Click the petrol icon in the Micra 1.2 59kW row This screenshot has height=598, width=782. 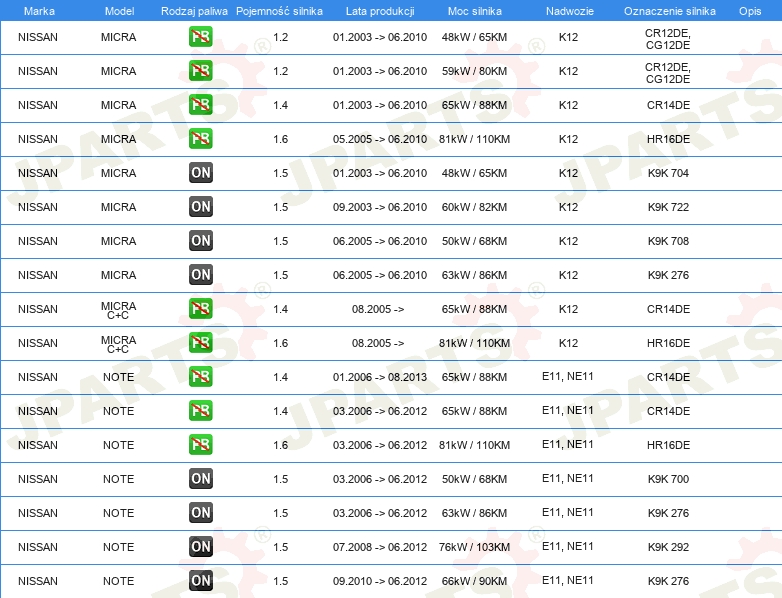pyautogui.click(x=200, y=71)
